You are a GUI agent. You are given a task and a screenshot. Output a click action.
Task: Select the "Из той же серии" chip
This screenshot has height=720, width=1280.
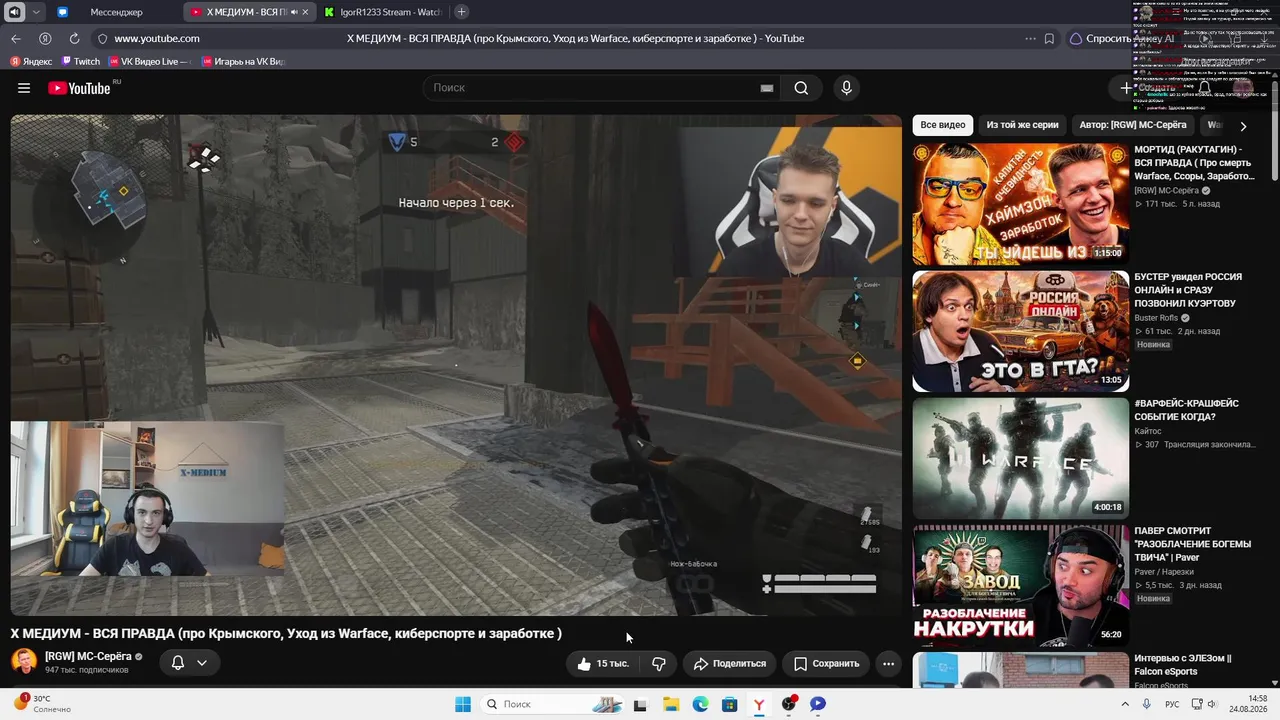(x=1022, y=125)
